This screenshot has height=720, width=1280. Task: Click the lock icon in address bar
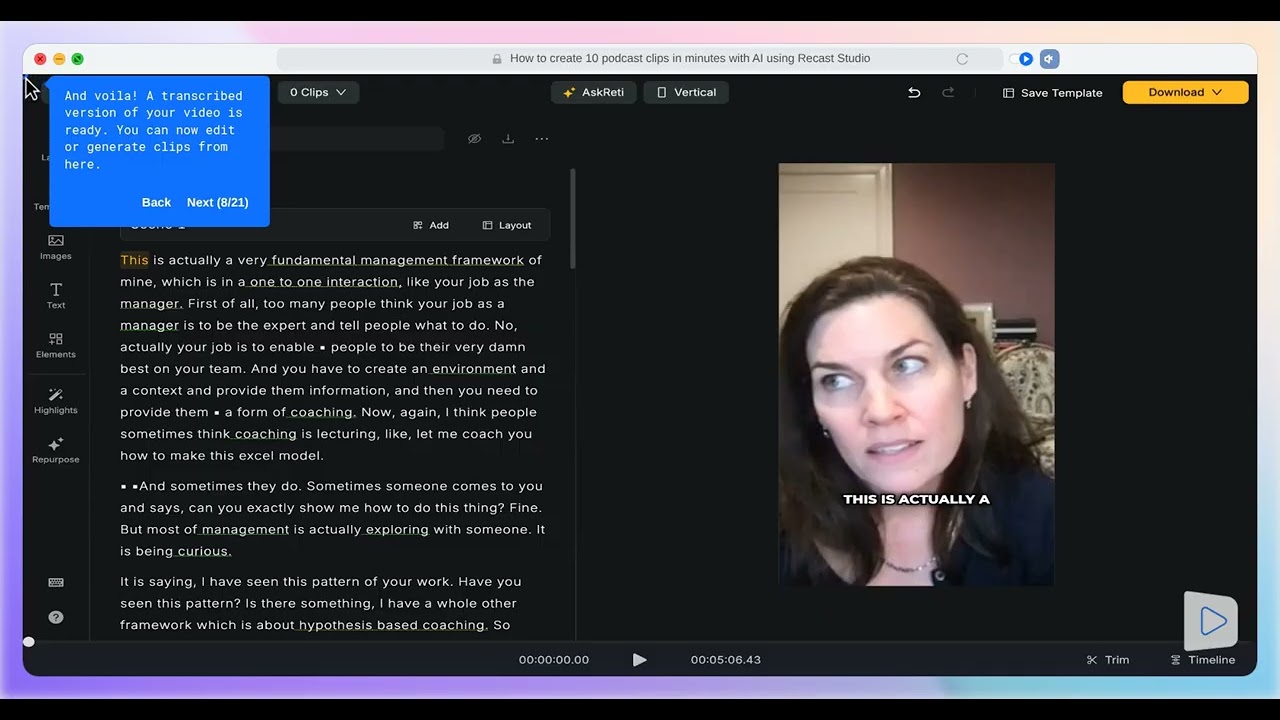click(x=497, y=59)
